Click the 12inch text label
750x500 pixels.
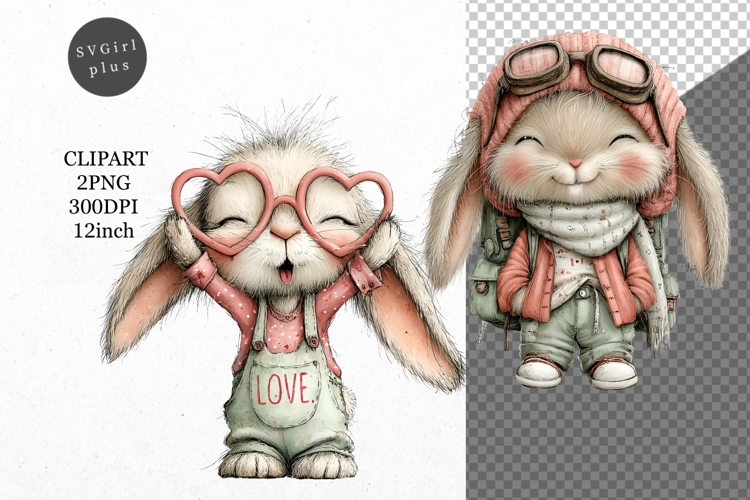tap(105, 229)
